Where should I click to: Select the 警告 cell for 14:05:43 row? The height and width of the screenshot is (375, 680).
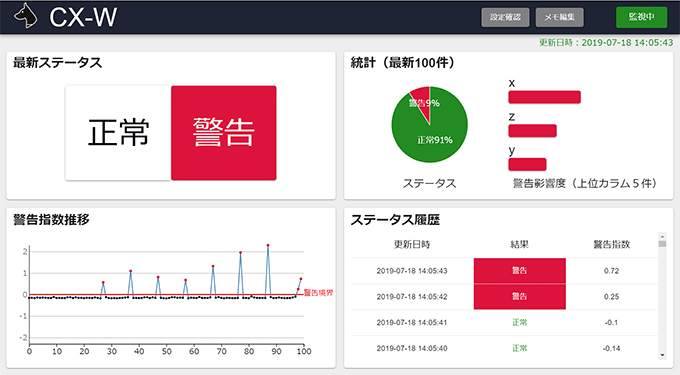pyautogui.click(x=520, y=271)
